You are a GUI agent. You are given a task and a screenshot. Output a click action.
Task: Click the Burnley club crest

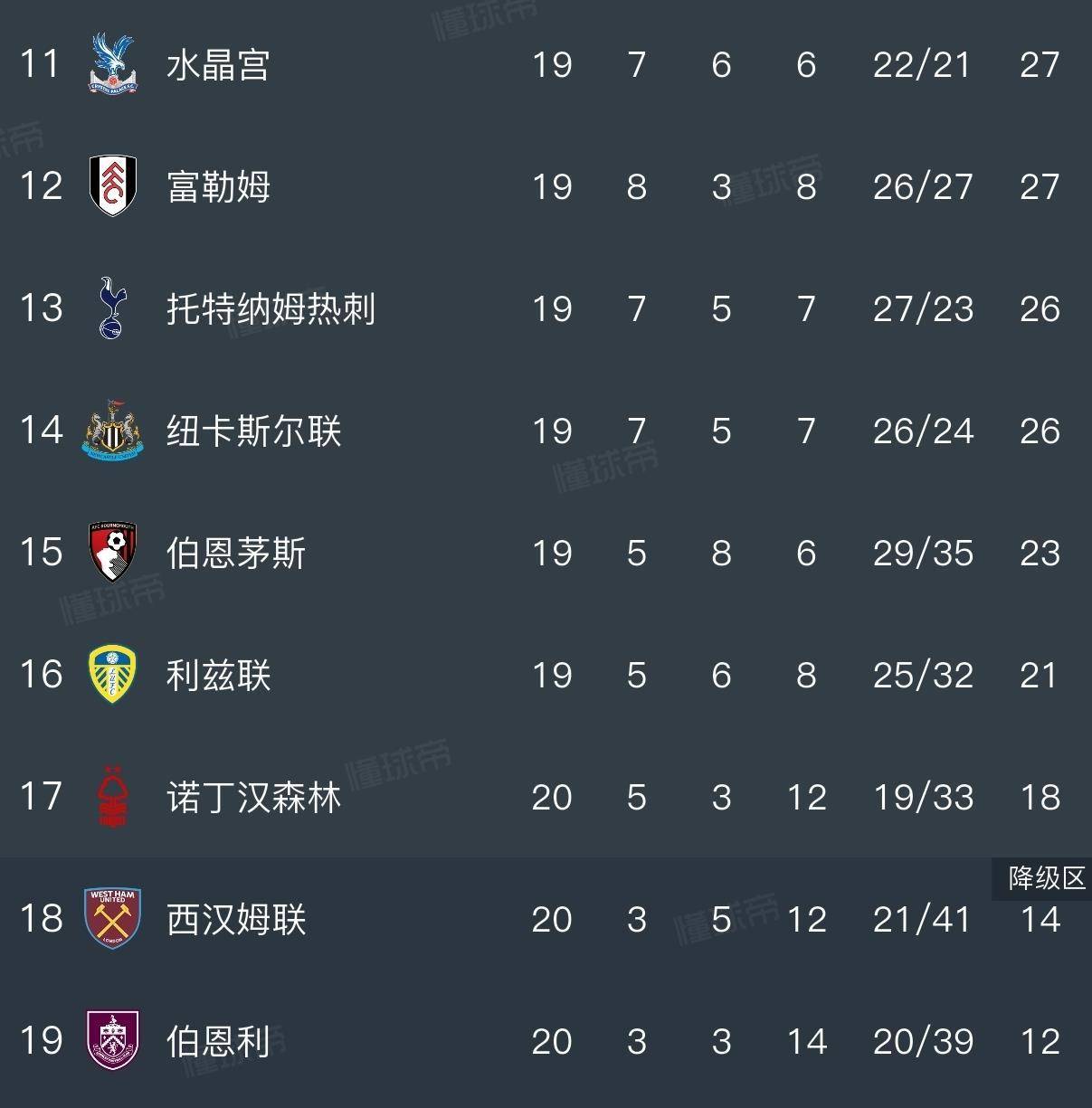112,1040
